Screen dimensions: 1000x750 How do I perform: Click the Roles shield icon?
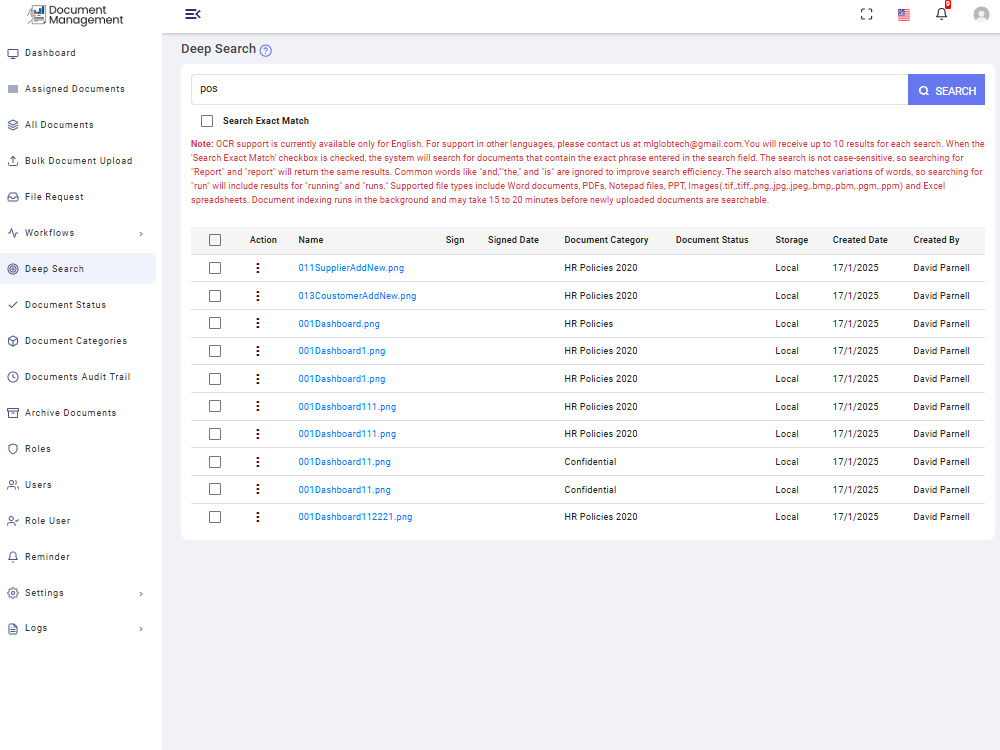point(13,449)
